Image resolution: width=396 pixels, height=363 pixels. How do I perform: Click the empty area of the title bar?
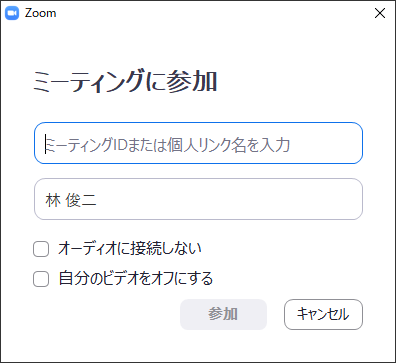click(213, 13)
